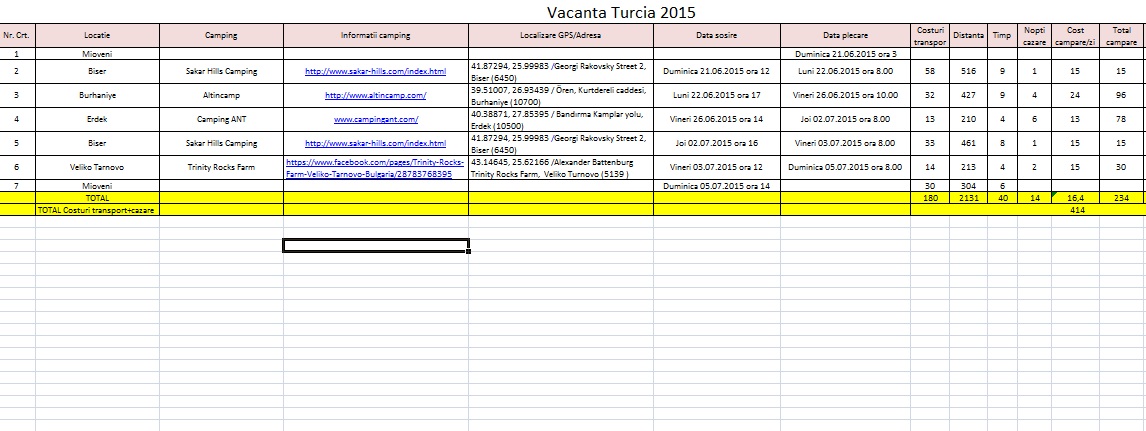Click the total distance cell showing 2131
Viewport: 1146px width, 431px height.
(x=968, y=198)
